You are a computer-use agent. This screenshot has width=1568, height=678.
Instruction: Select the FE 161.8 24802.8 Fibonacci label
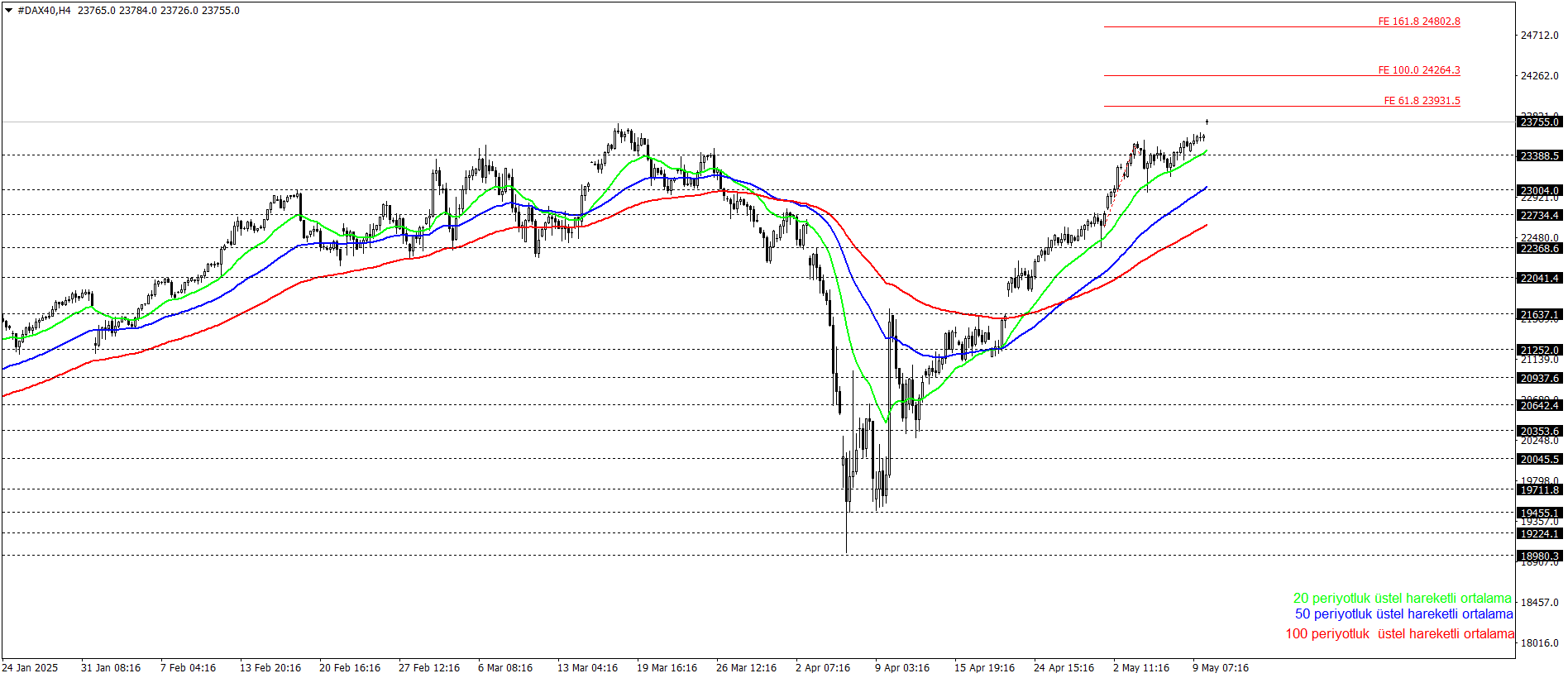[1419, 21]
